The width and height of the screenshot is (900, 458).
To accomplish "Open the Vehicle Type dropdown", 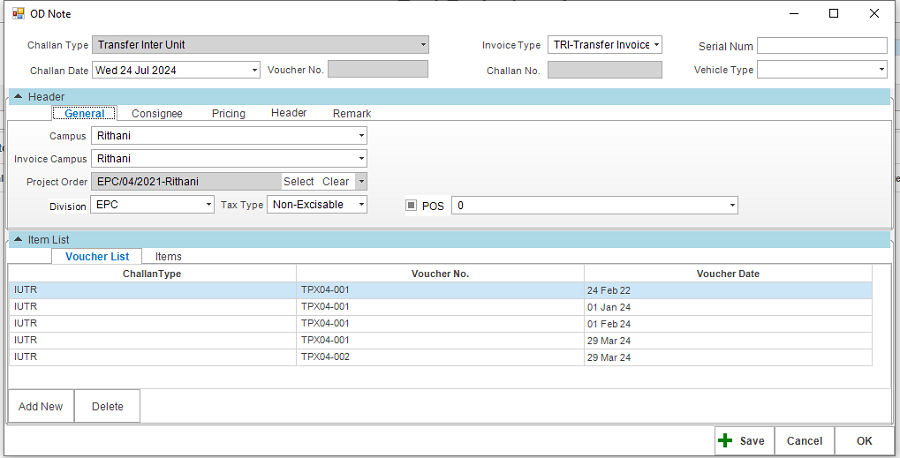I will click(x=881, y=70).
